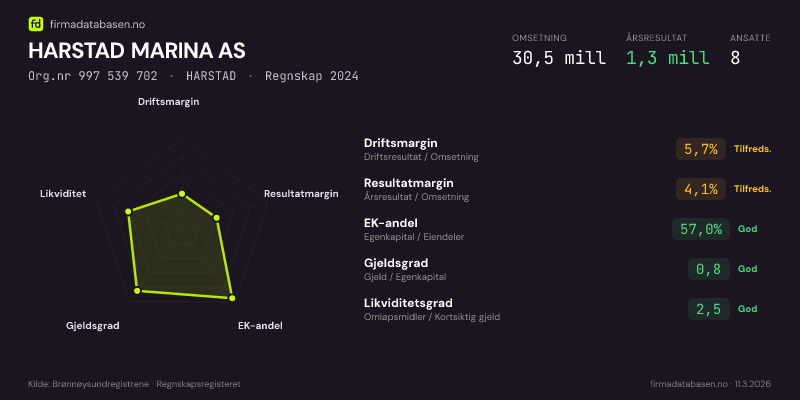The image size is (800, 400).
Task: Select the Regnskap 2024 label
Action: click(311, 76)
